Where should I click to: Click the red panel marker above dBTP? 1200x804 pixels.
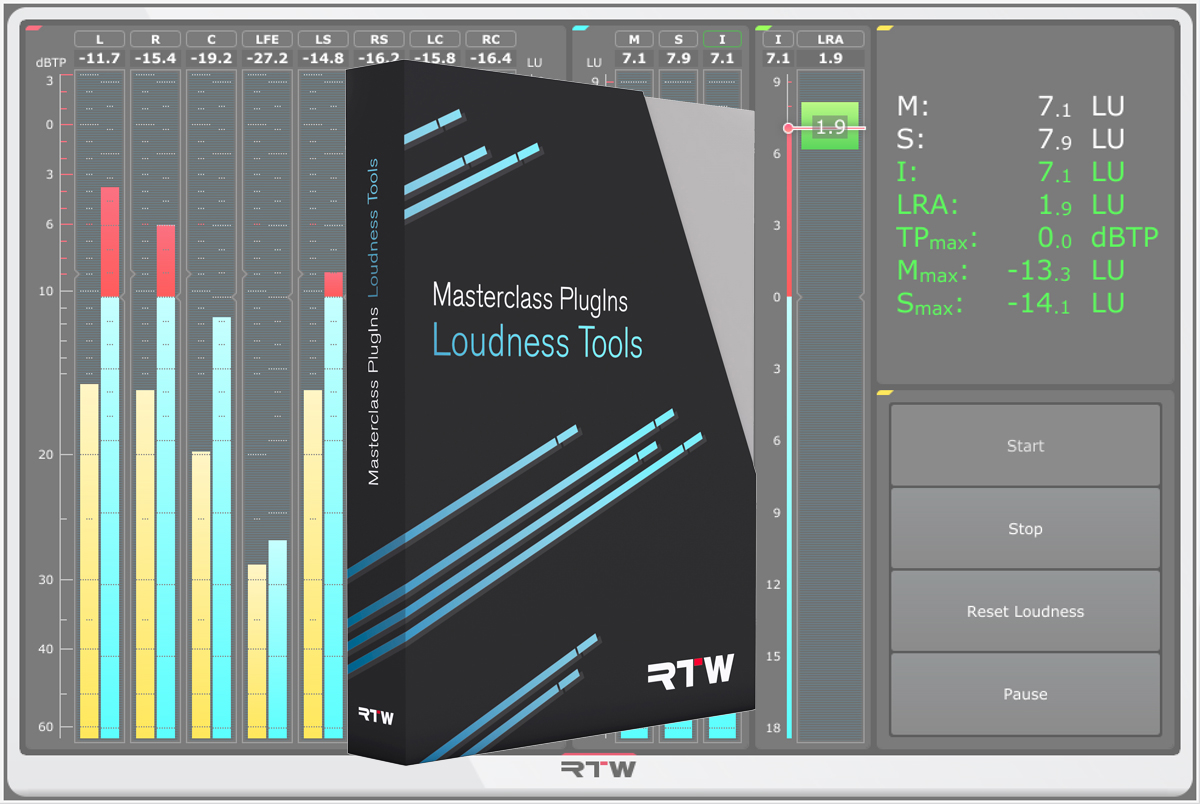click(x=33, y=27)
